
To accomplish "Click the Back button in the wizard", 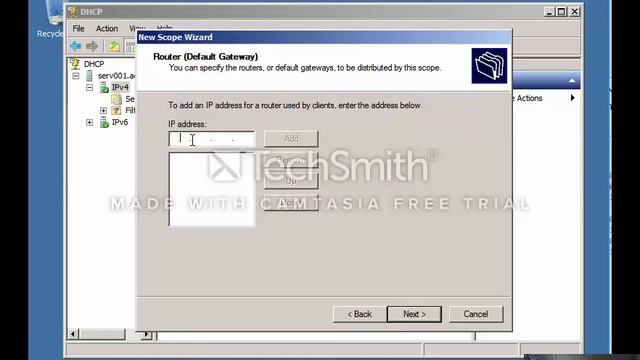I will (x=359, y=314).
